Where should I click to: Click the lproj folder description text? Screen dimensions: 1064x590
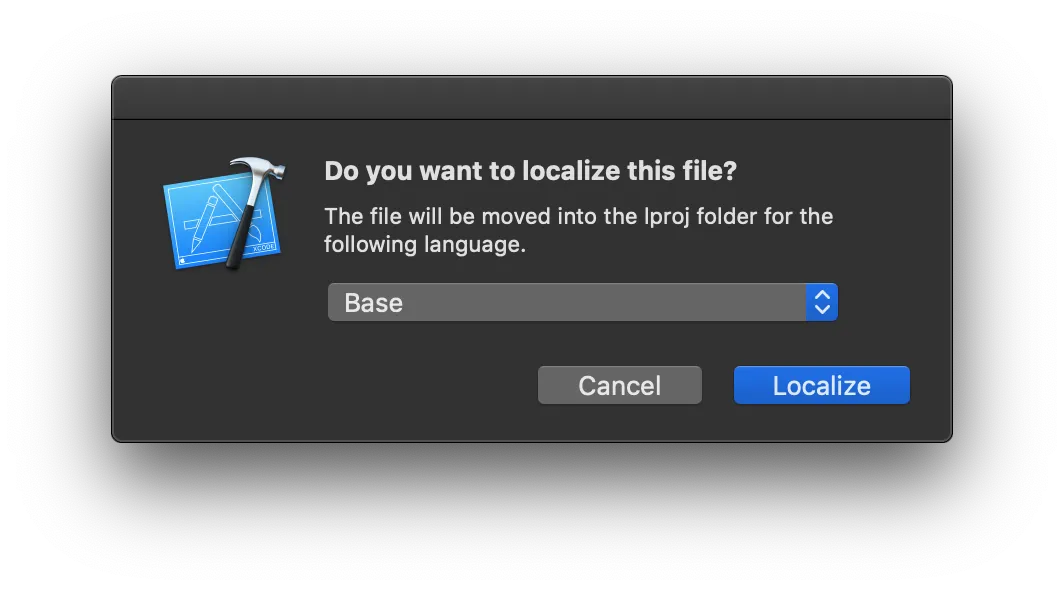click(578, 216)
